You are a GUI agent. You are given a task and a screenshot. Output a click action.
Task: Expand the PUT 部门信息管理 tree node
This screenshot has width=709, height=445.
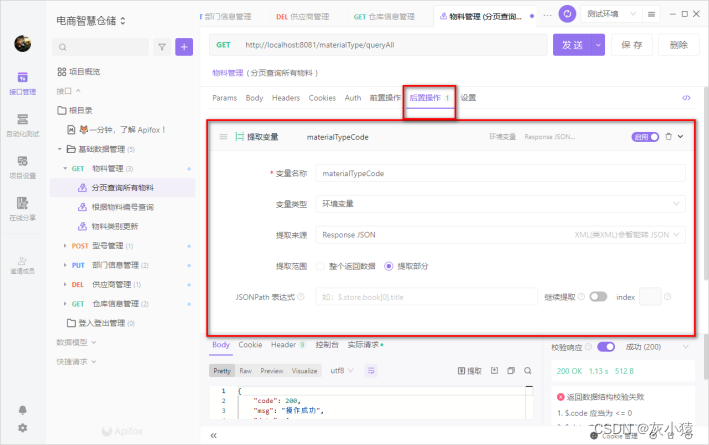pyautogui.click(x=65, y=265)
